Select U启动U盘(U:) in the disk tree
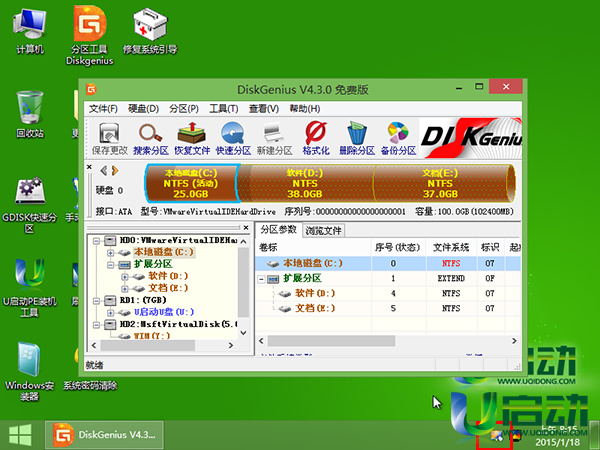This screenshot has height=450, width=600. (164, 312)
